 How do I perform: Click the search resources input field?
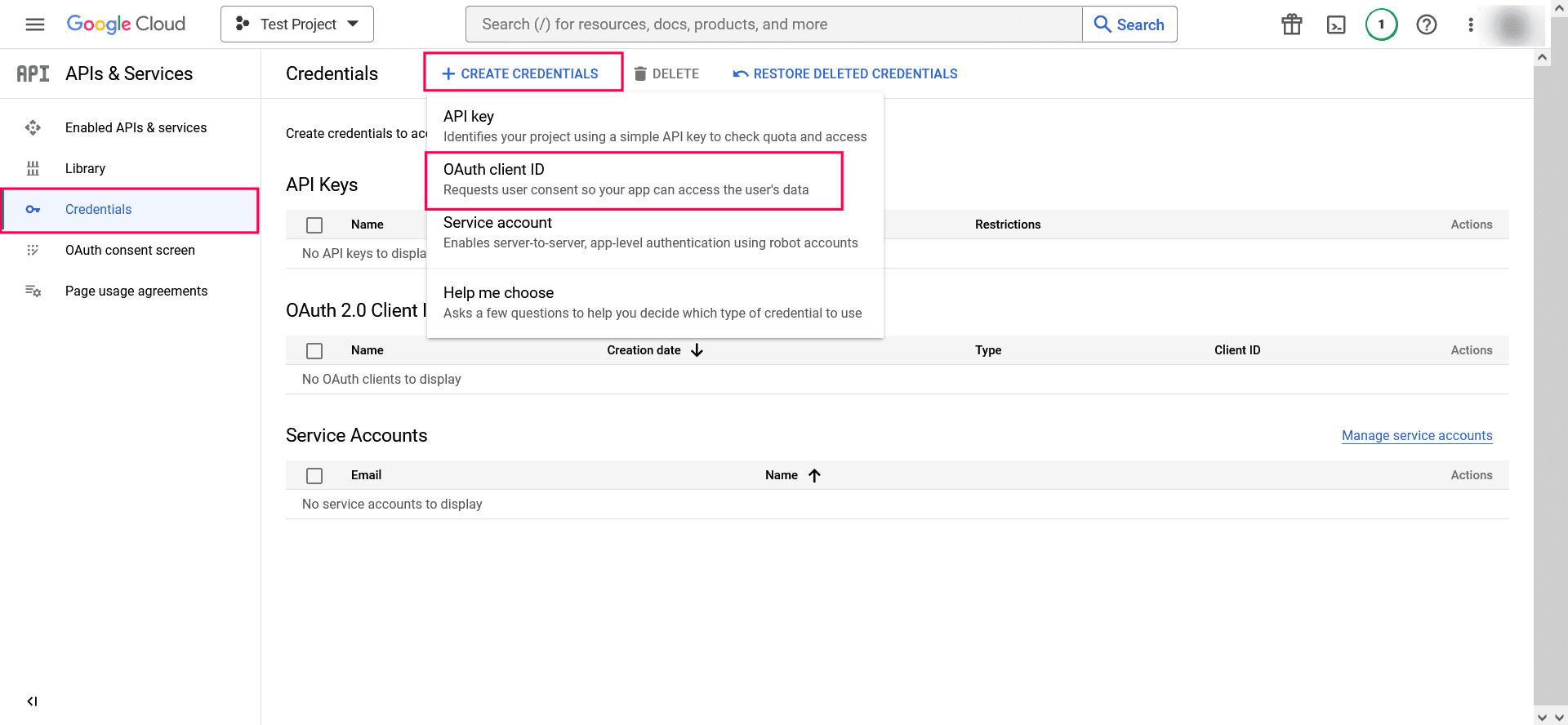pos(773,24)
